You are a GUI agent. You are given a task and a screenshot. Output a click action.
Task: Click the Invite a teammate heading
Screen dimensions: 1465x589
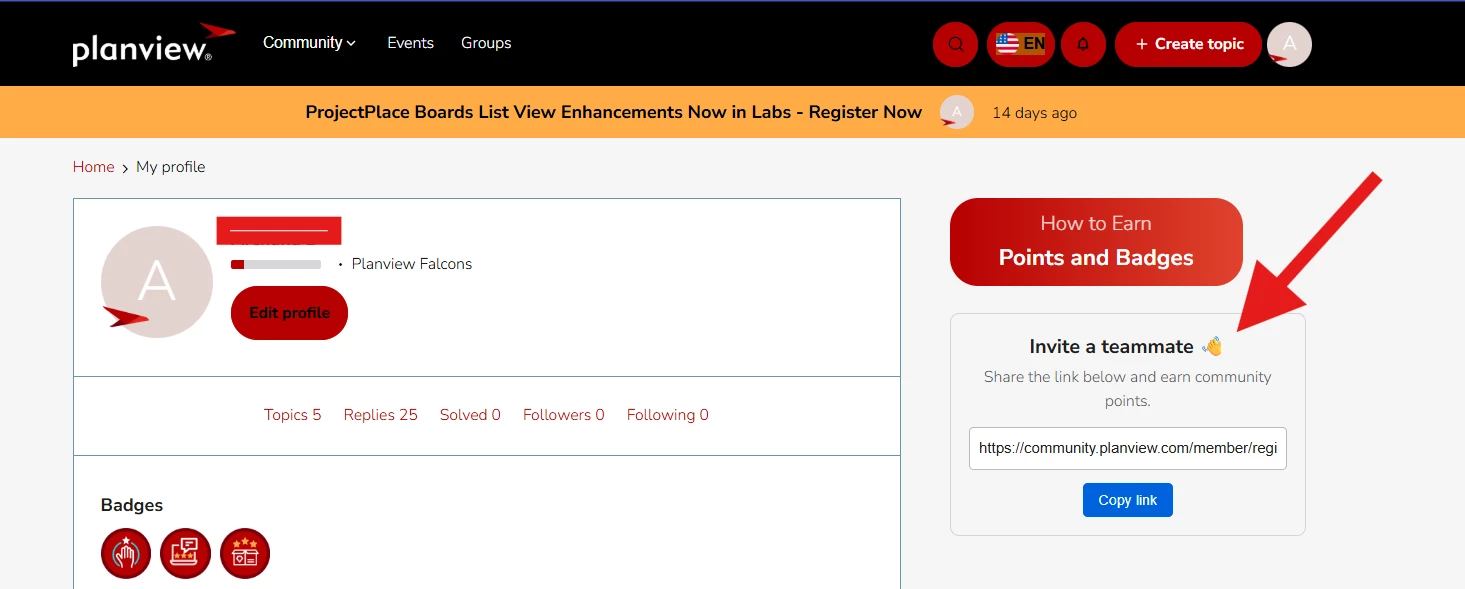(x=1126, y=347)
